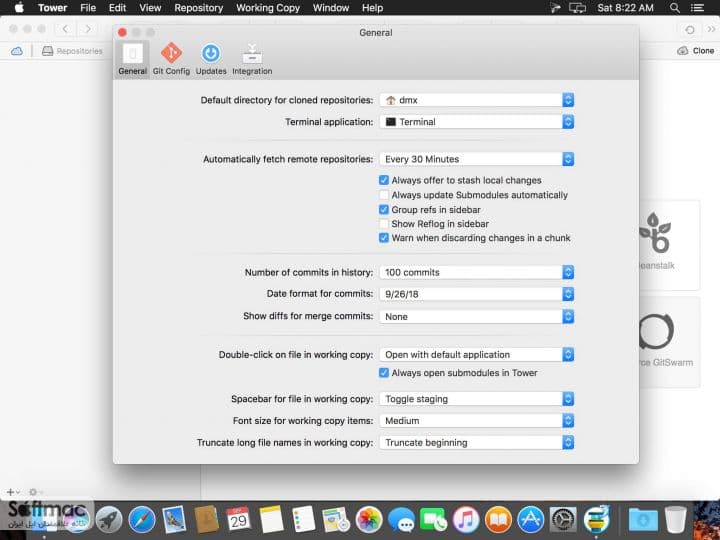Viewport: 720px width, 540px height.
Task: Click the Tower app icon in the Dock
Action: click(x=596, y=519)
